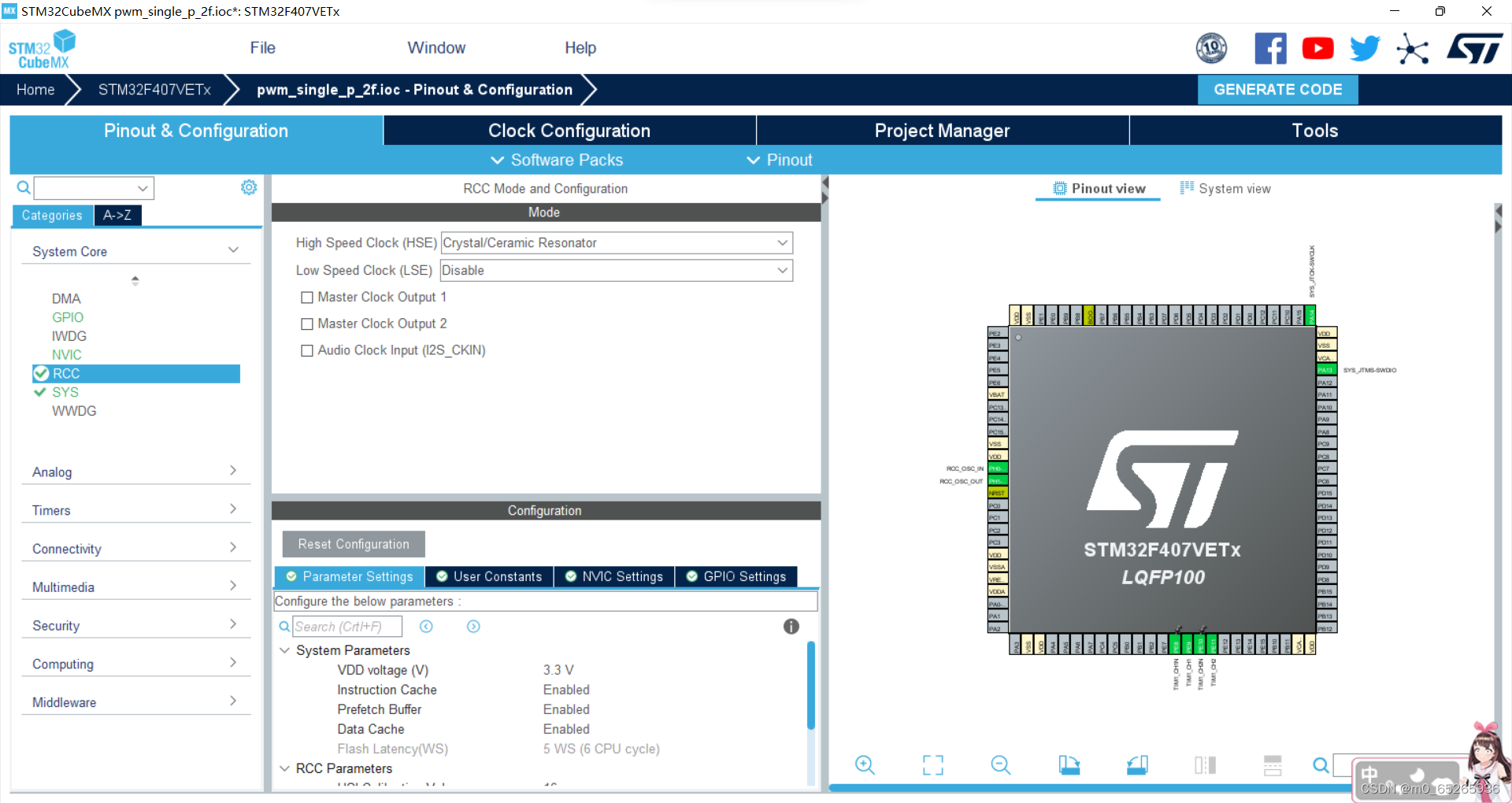Image resolution: width=1512 pixels, height=803 pixels.
Task: Click the ST community network icon
Action: 1413,49
